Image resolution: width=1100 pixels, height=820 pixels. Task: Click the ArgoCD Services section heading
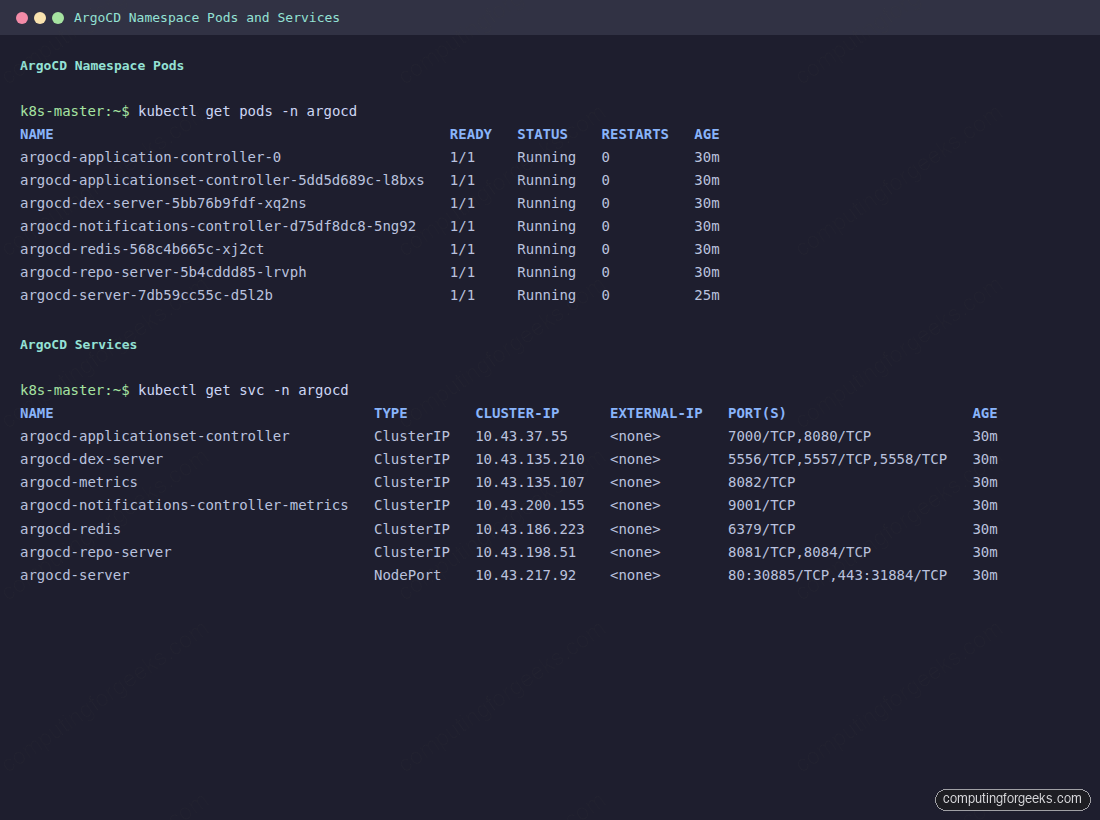78,344
